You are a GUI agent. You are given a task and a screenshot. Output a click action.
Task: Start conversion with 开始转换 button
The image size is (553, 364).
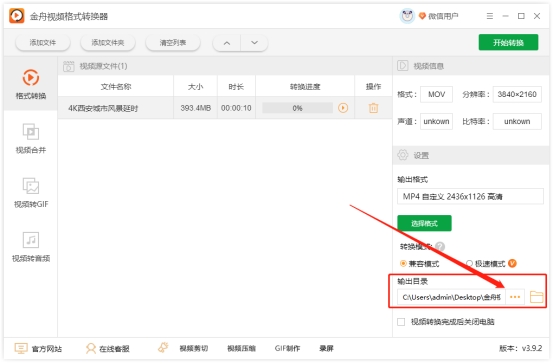coord(508,43)
